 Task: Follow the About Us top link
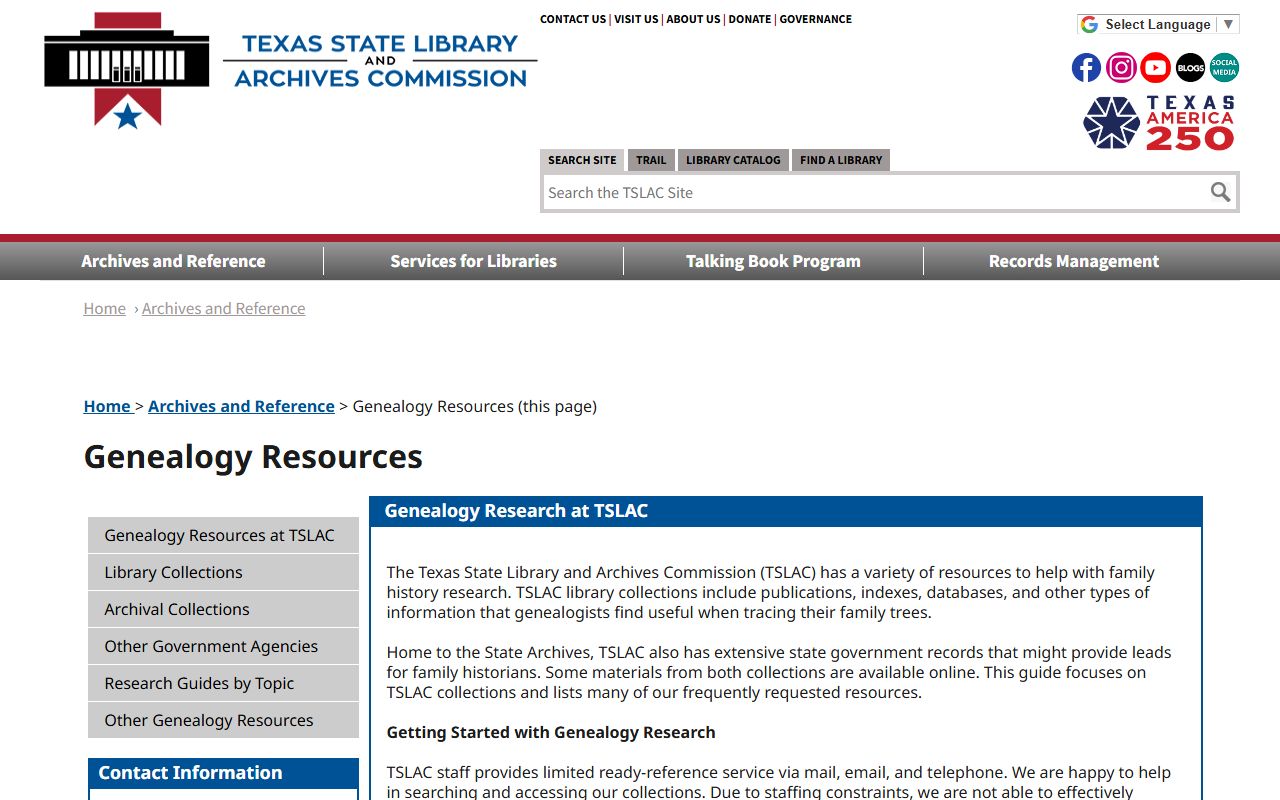click(x=693, y=19)
